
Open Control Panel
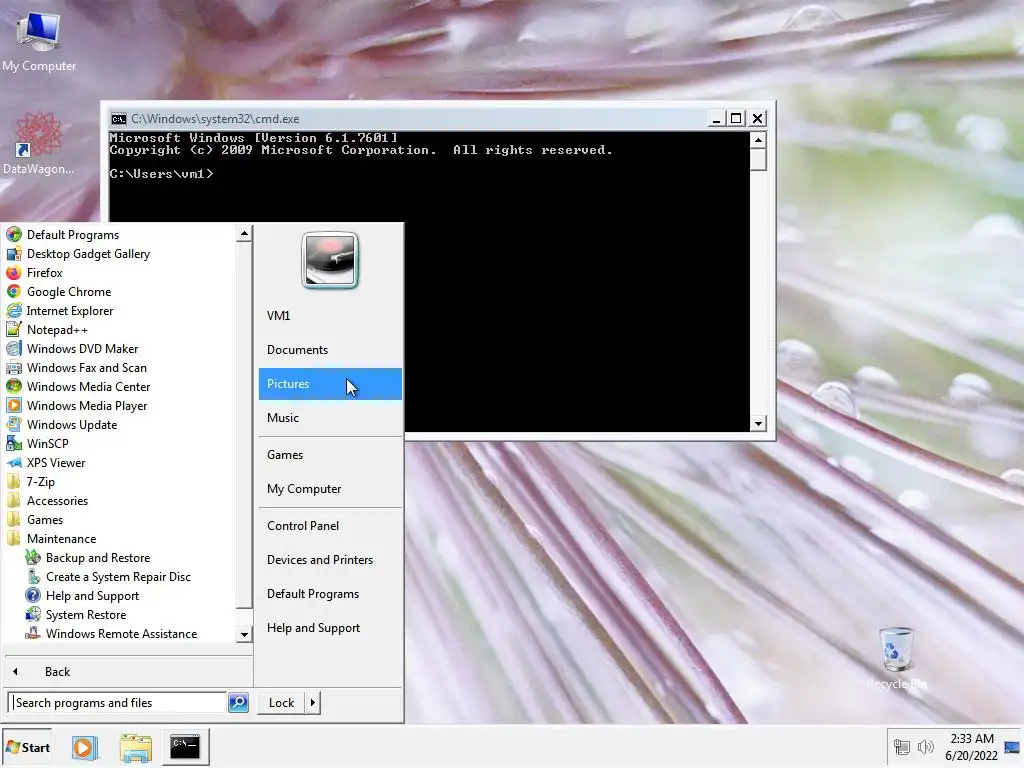(330, 526)
